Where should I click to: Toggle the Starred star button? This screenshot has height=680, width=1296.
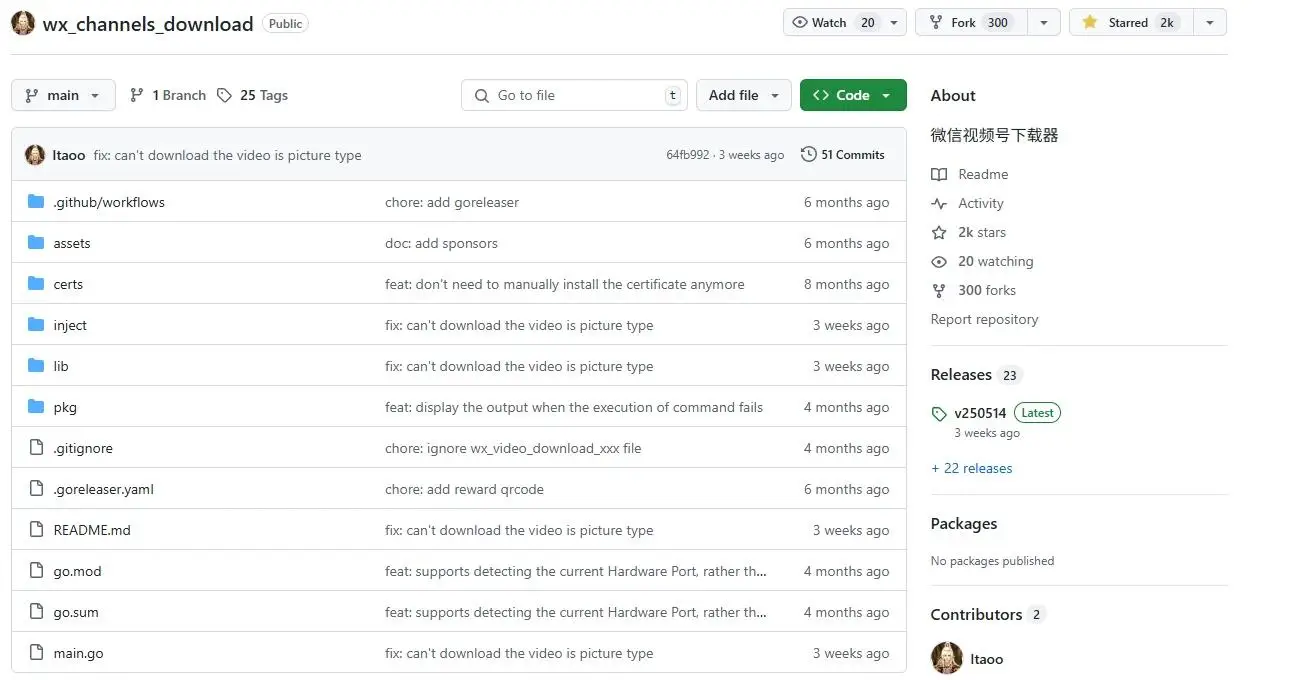tap(1090, 22)
